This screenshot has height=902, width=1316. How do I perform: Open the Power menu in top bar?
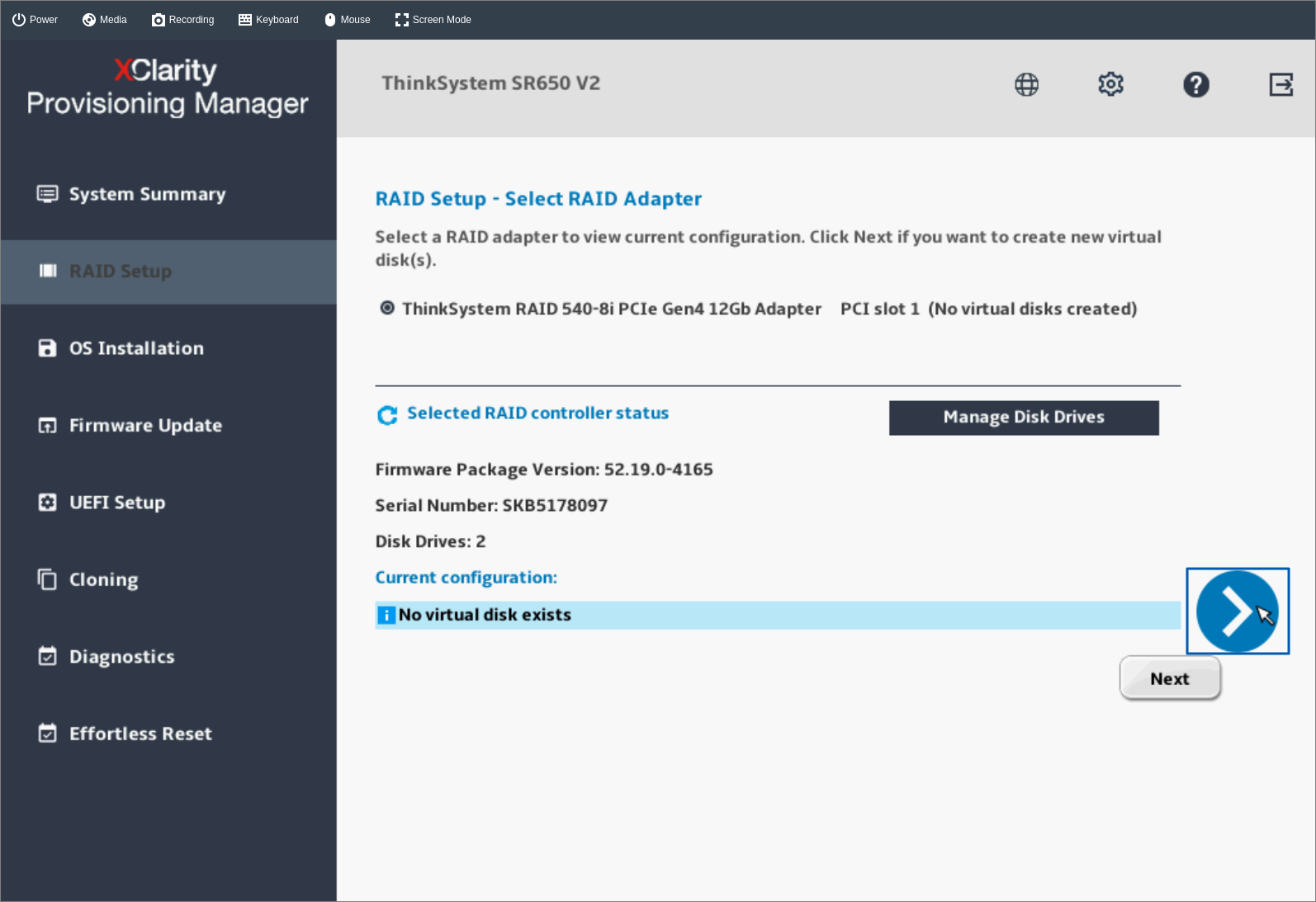[x=35, y=20]
